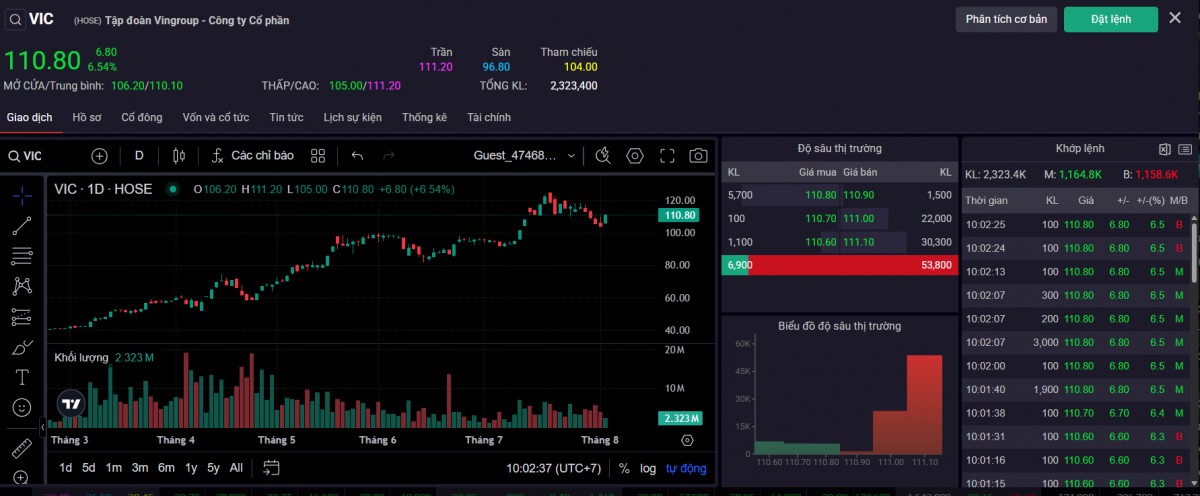This screenshot has width=1200, height=496.
Task: Toggle percent scale on chart
Action: click(x=624, y=468)
